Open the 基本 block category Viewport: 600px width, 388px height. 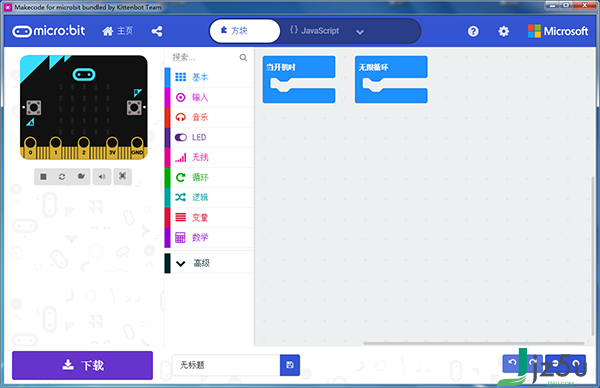[209, 77]
